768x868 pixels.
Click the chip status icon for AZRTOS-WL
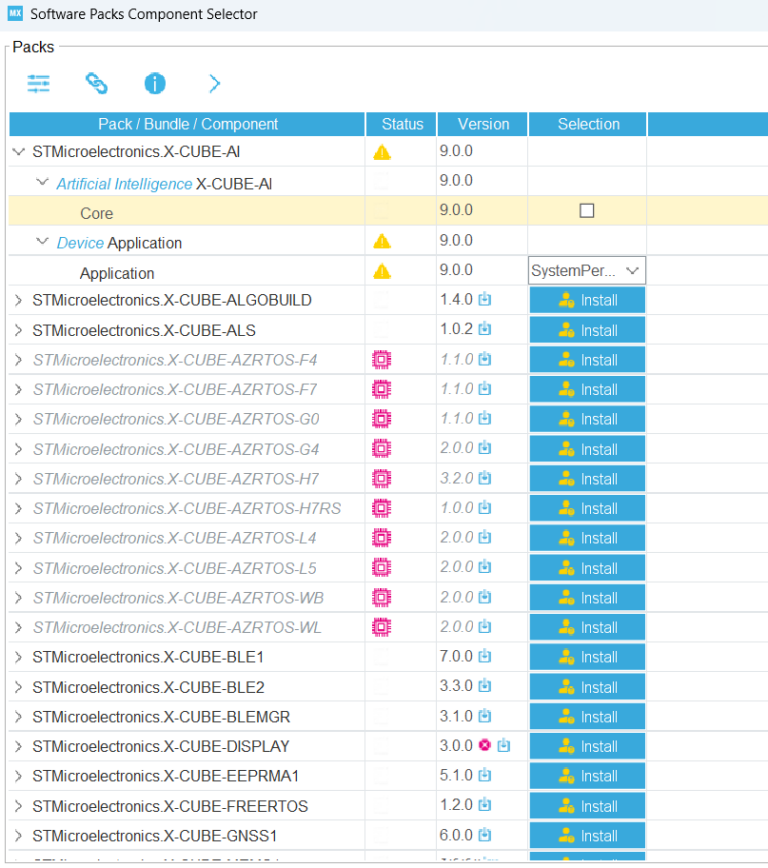pos(382,627)
